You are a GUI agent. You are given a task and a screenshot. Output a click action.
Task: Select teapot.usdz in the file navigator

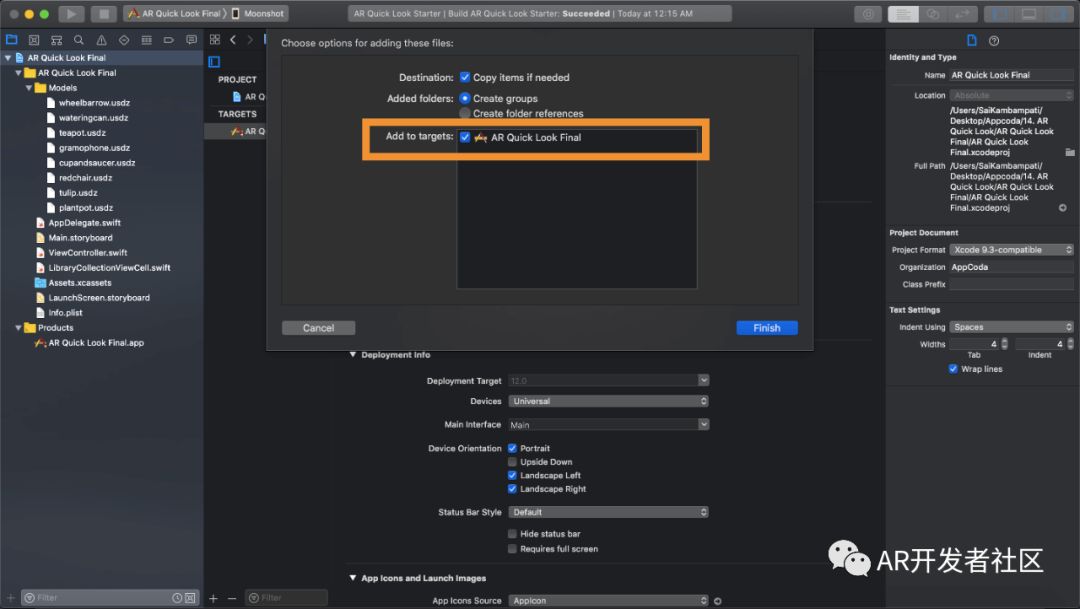pos(82,133)
